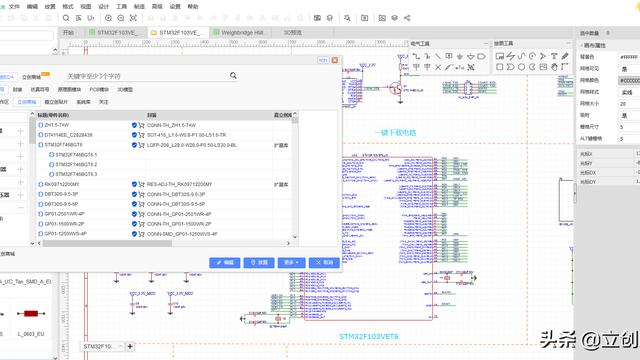Click the 背景色 #FFFFFF color field
640x360 pixels.
(629, 57)
